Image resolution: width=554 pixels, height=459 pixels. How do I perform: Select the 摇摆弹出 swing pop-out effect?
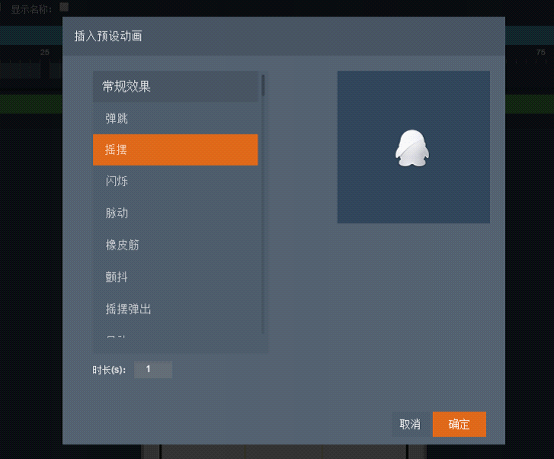(x=175, y=308)
